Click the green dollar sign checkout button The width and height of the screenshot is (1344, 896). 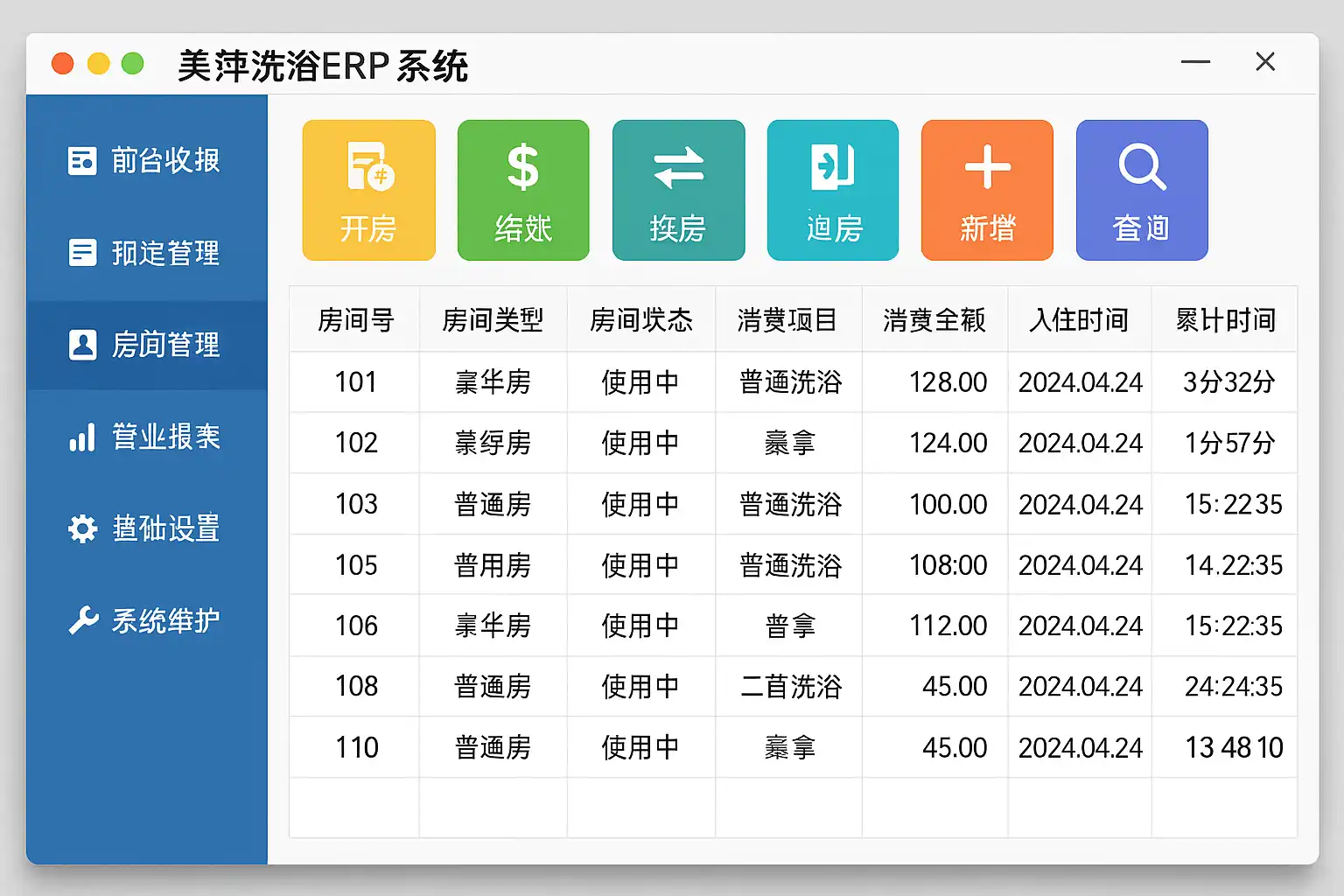[x=523, y=190]
